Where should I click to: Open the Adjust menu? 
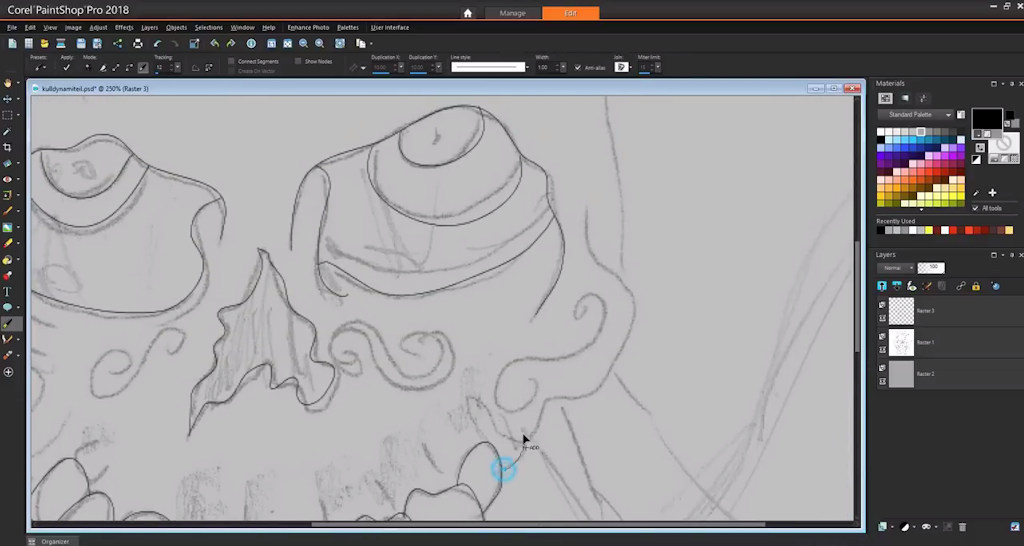point(99,27)
